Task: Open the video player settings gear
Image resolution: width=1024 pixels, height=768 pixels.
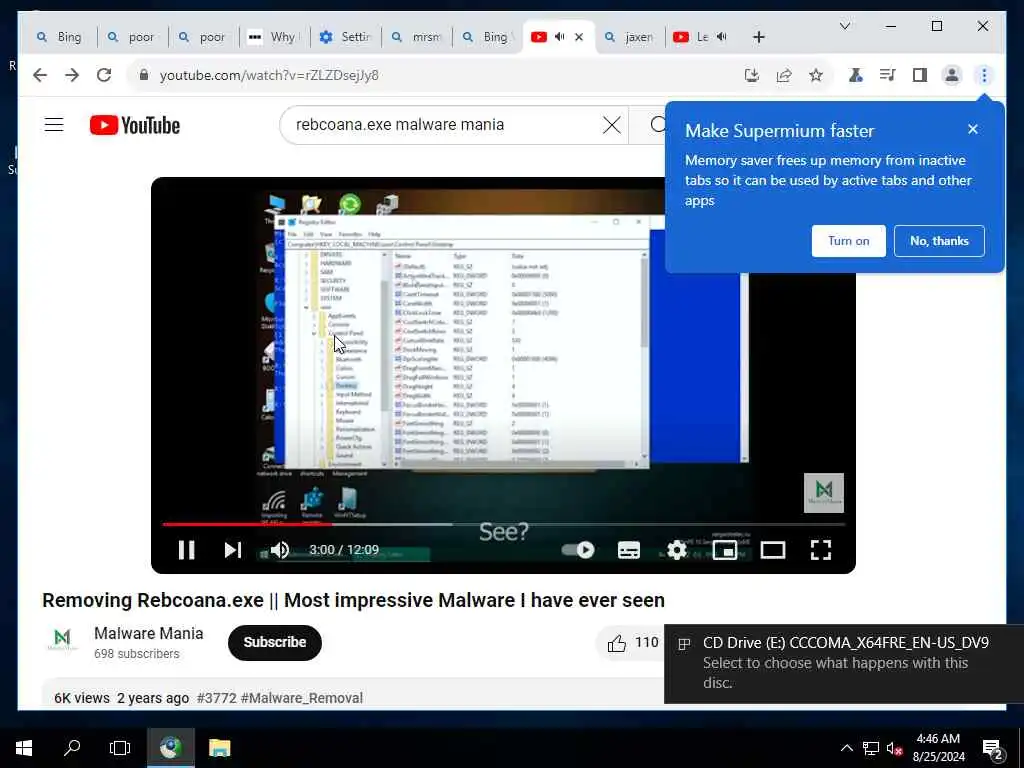Action: [x=677, y=550]
